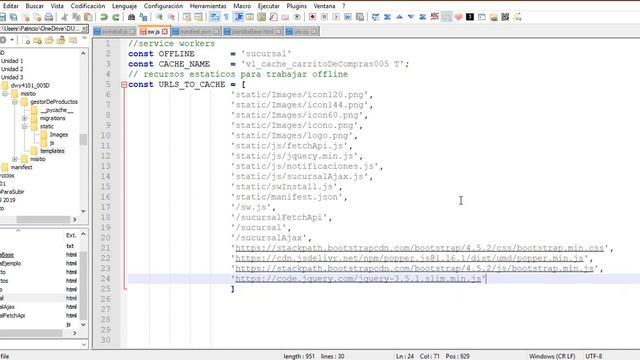Select the dwy4101_005D folder
This screenshot has width=640, height=360.
pyautogui.click(x=30, y=85)
